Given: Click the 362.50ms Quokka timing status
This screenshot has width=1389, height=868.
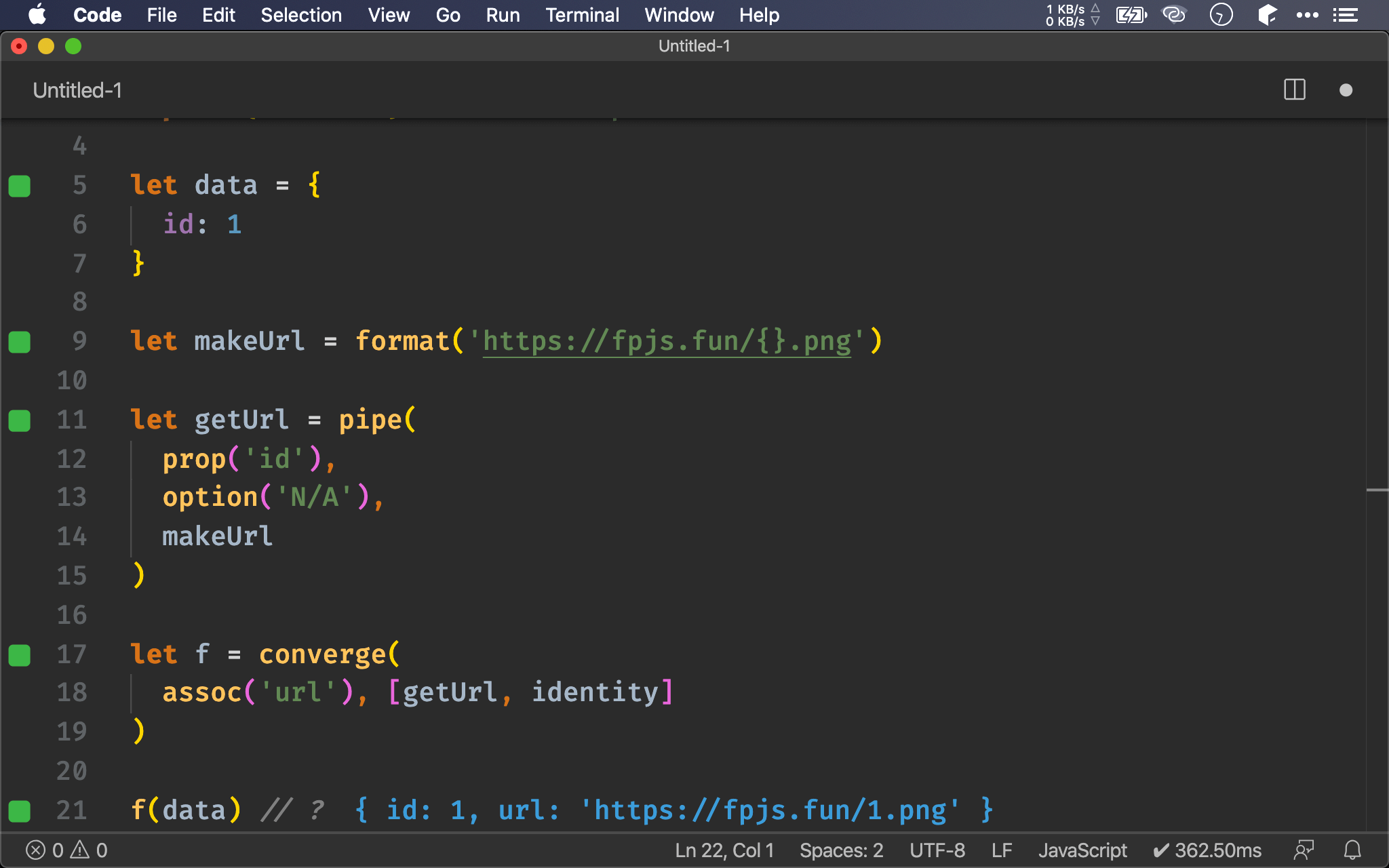Looking at the screenshot, I should pyautogui.click(x=1207, y=850).
